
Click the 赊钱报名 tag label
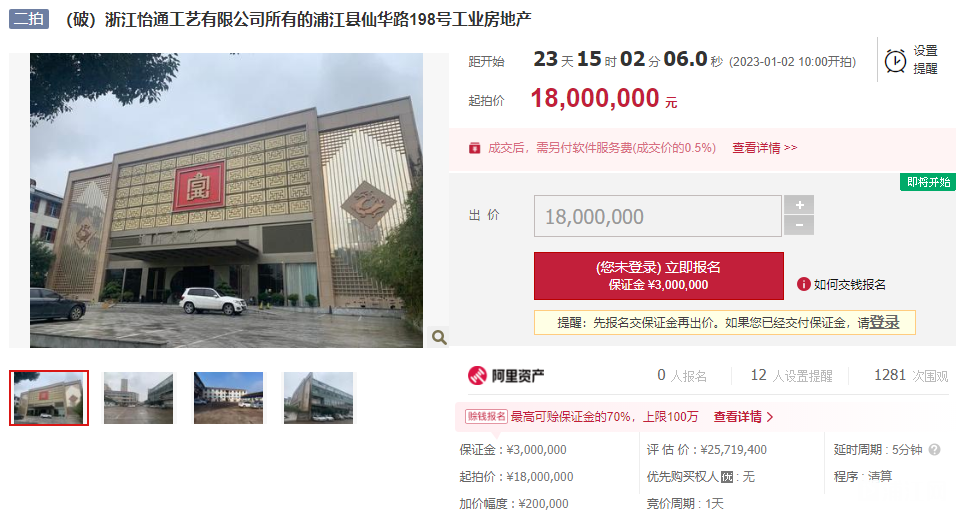[487, 417]
